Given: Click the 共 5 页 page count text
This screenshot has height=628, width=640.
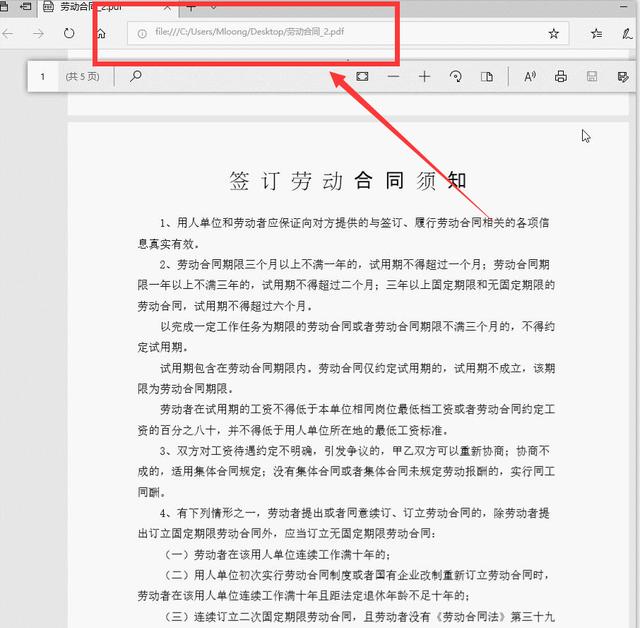Looking at the screenshot, I should pos(82,76).
